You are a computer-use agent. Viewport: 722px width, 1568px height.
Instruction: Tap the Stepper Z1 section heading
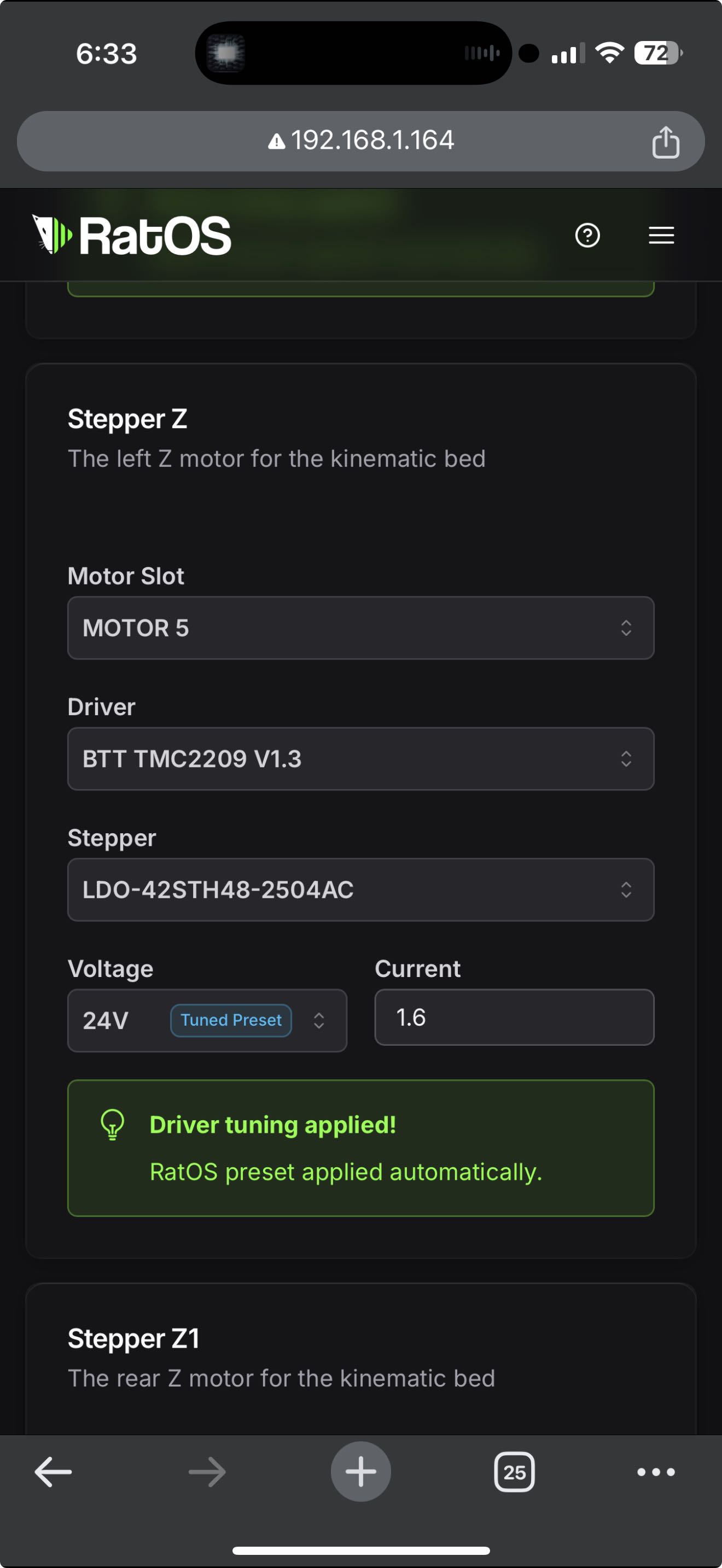(134, 1338)
